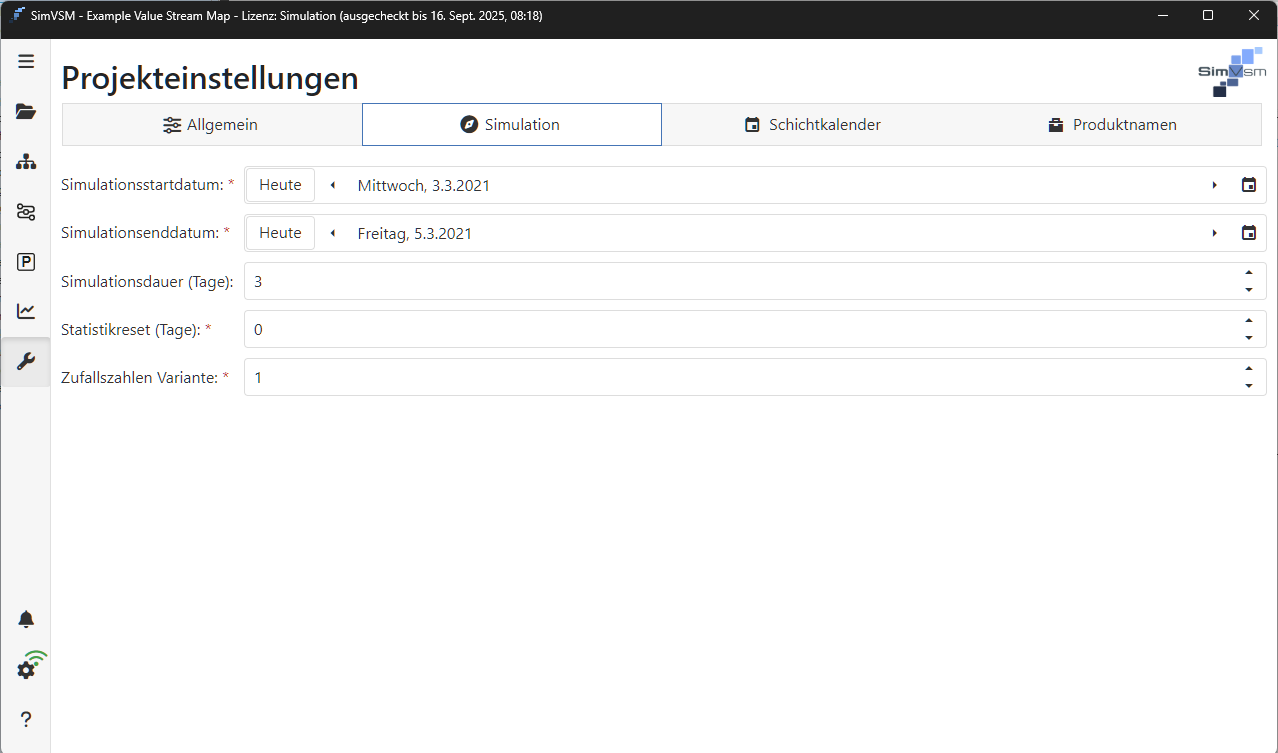Go to previous day for Simulationsenddatum

pyautogui.click(x=333, y=233)
